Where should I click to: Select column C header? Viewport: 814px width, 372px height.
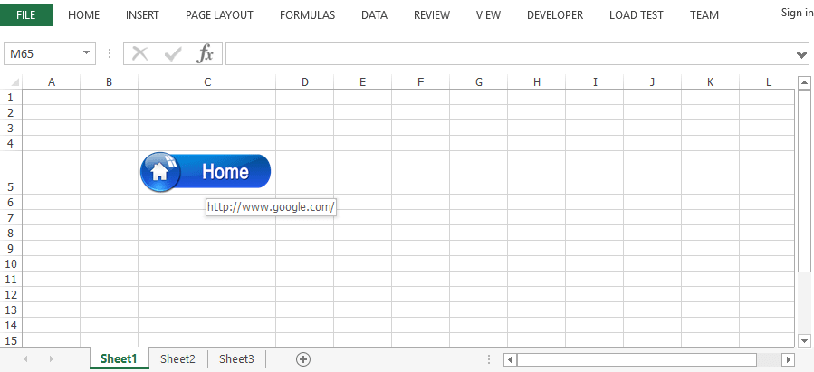pos(207,82)
